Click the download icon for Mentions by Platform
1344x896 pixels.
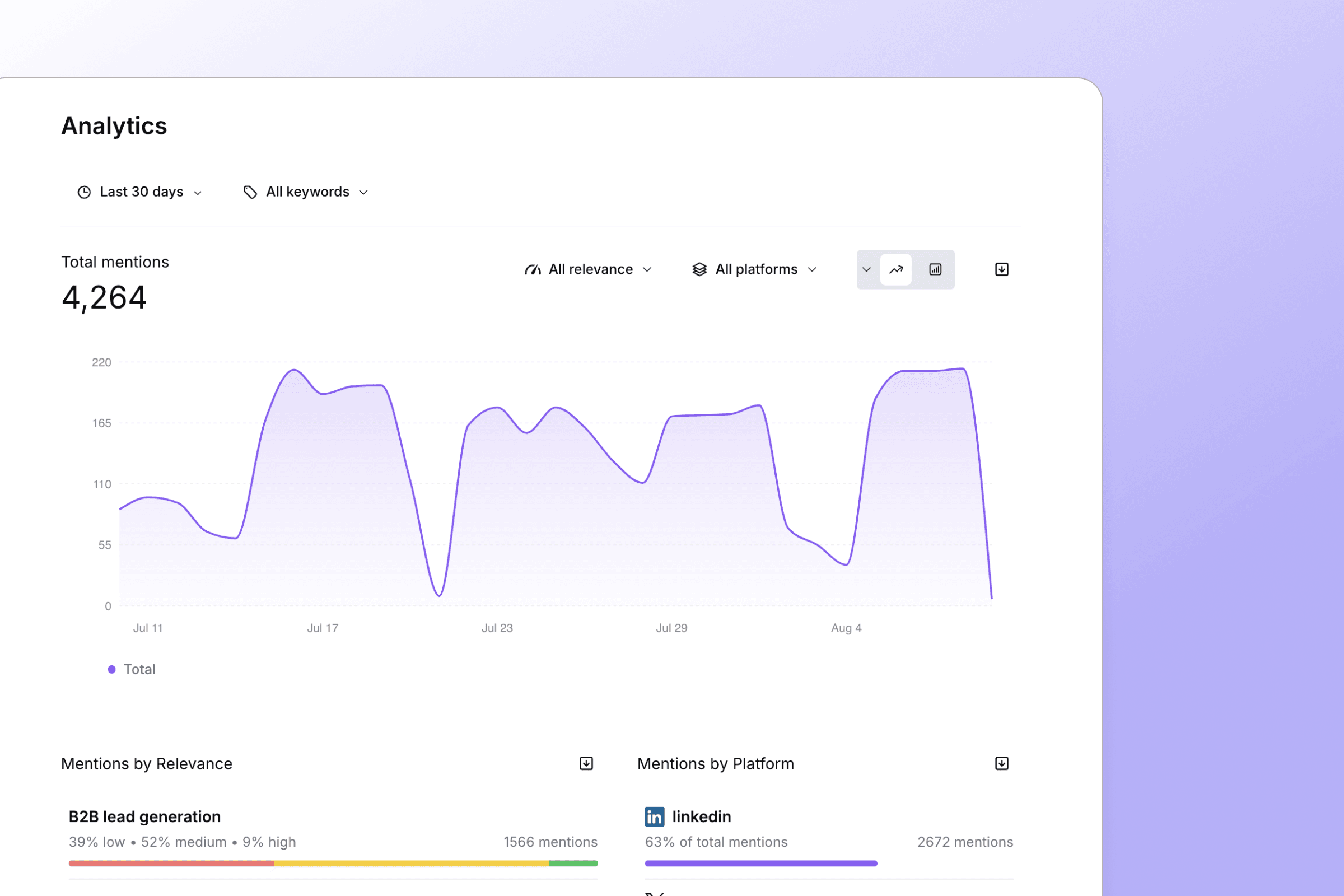point(1002,763)
